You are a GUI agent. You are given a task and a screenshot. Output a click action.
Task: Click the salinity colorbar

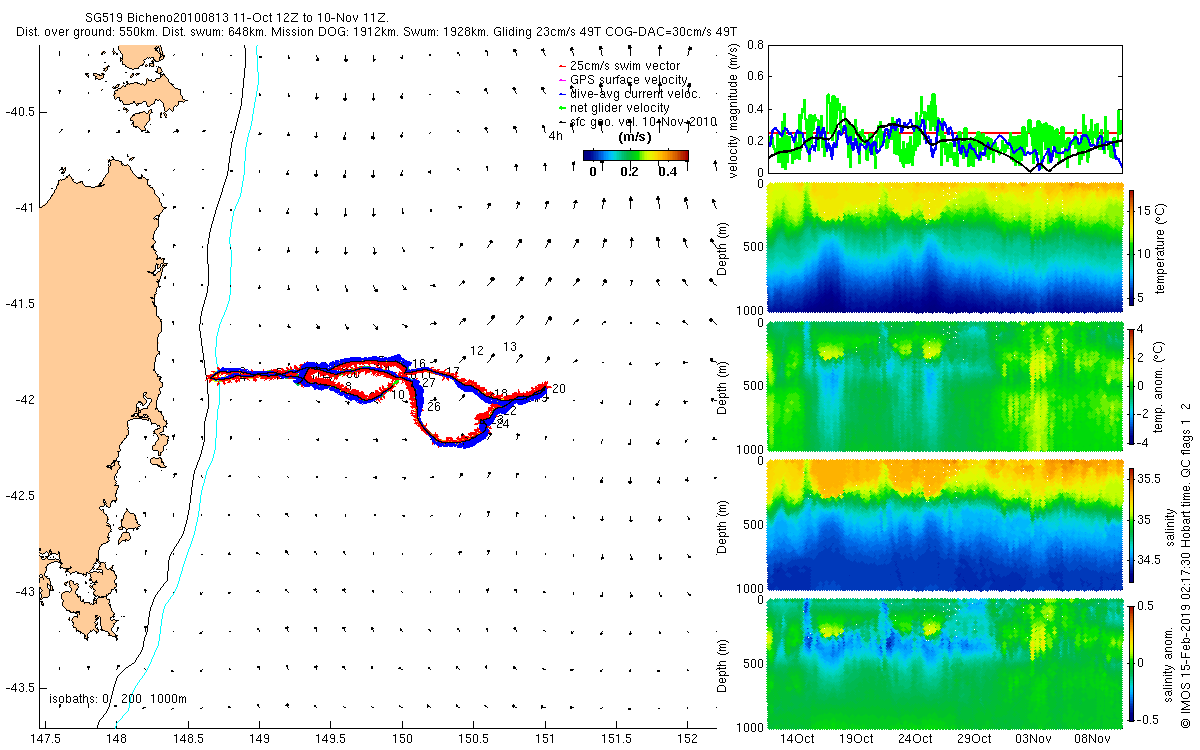pyautogui.click(x=1131, y=524)
